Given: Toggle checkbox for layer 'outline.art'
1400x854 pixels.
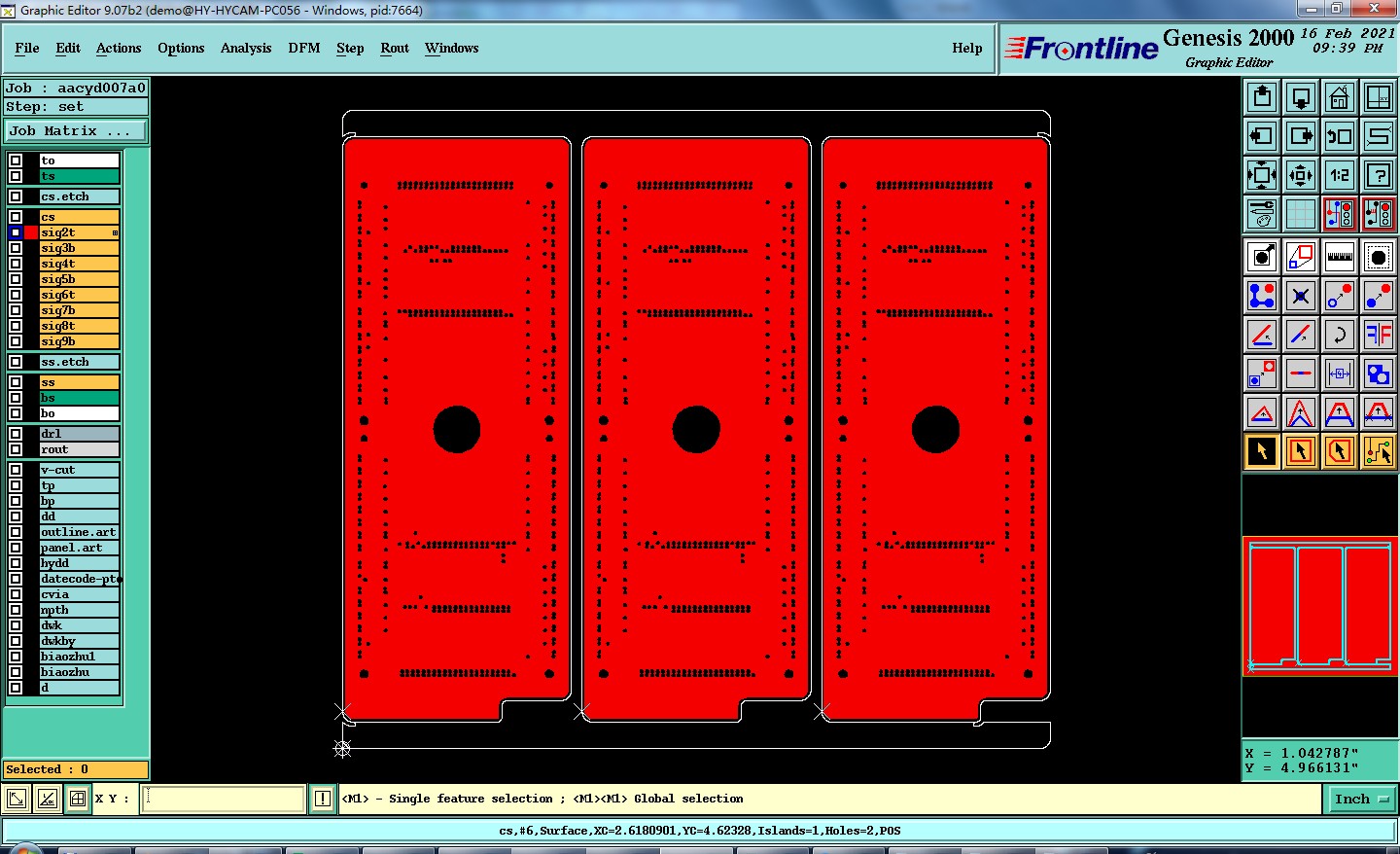Looking at the screenshot, I should [x=16, y=532].
